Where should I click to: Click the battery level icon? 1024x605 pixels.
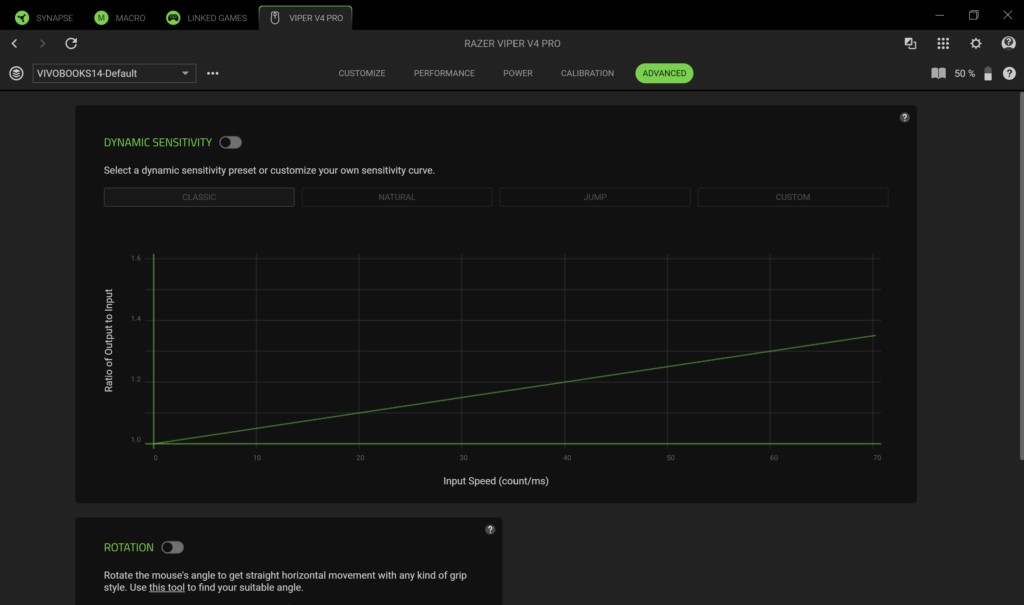988,73
